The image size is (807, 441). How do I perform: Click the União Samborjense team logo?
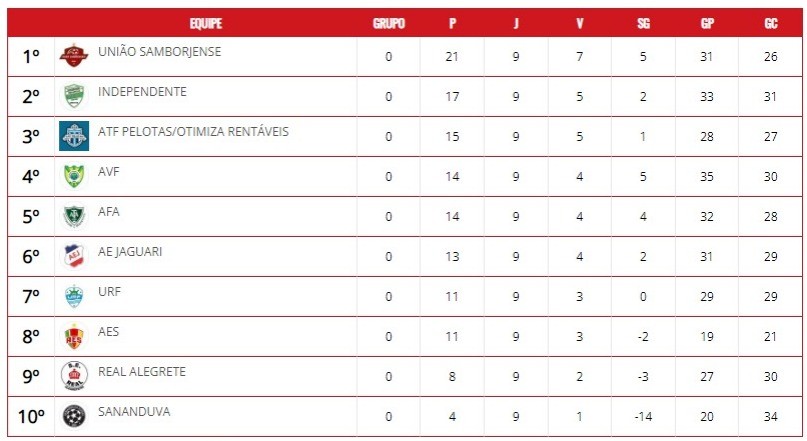coord(74,56)
